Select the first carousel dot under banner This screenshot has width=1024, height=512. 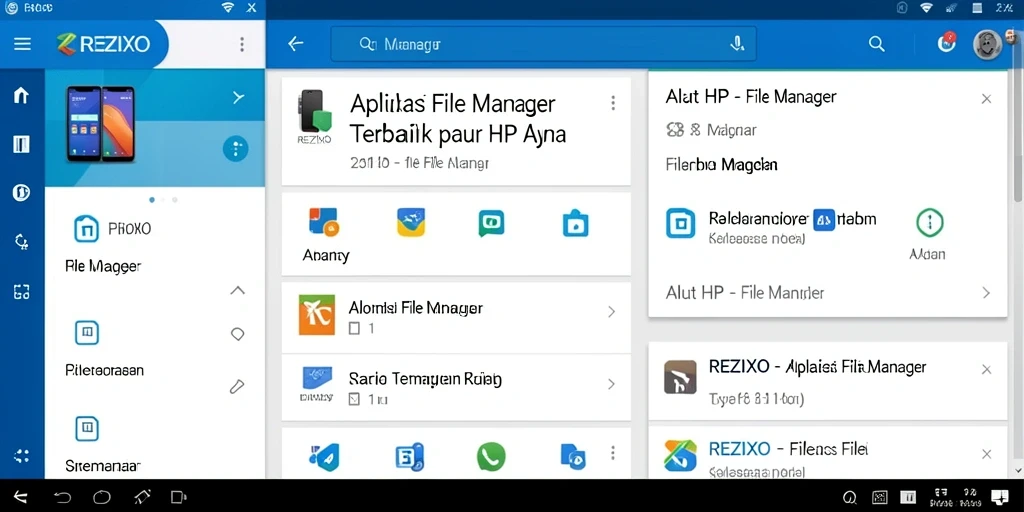coord(152,199)
